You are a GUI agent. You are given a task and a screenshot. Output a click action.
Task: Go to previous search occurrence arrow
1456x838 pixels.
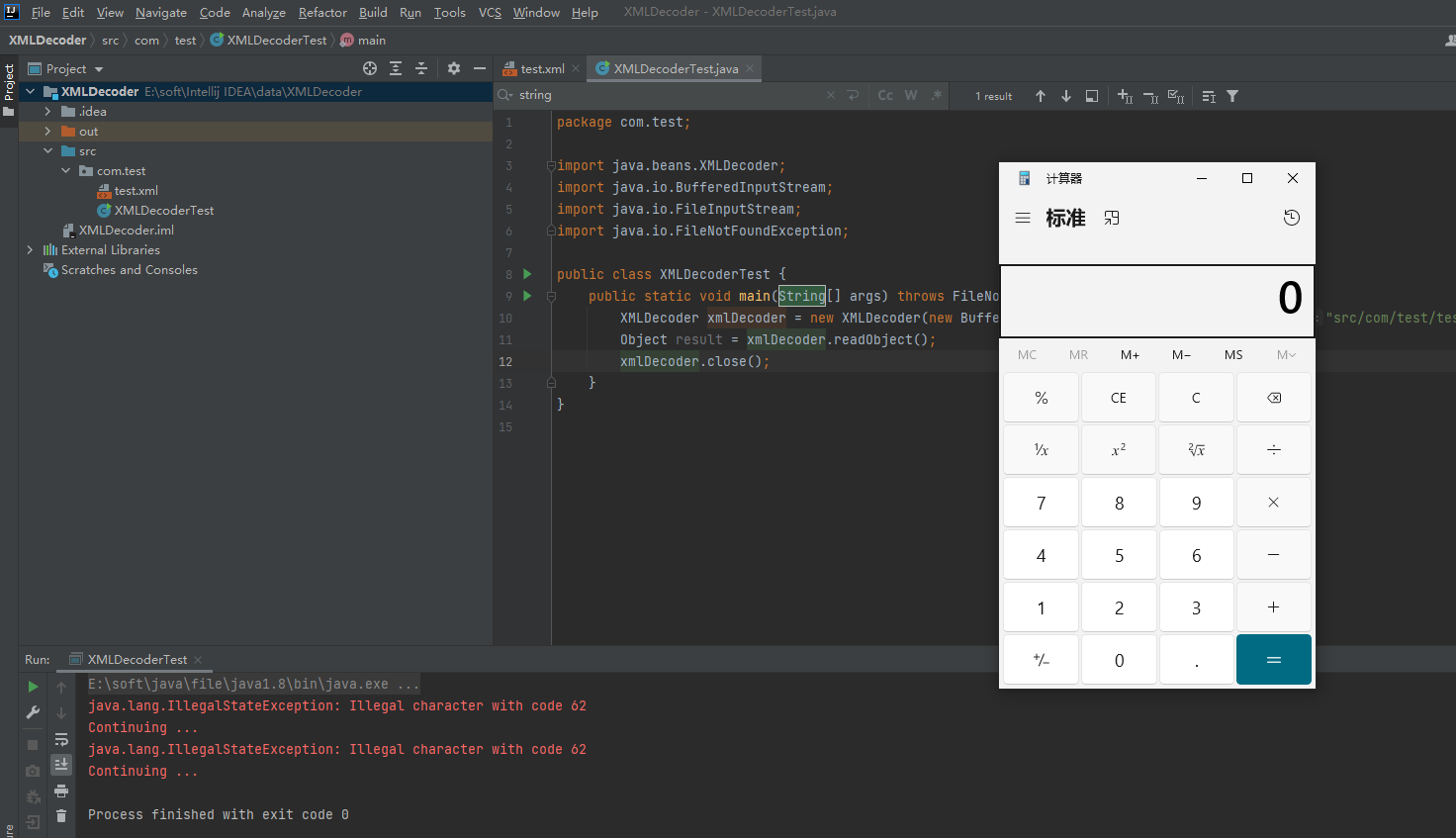1041,96
